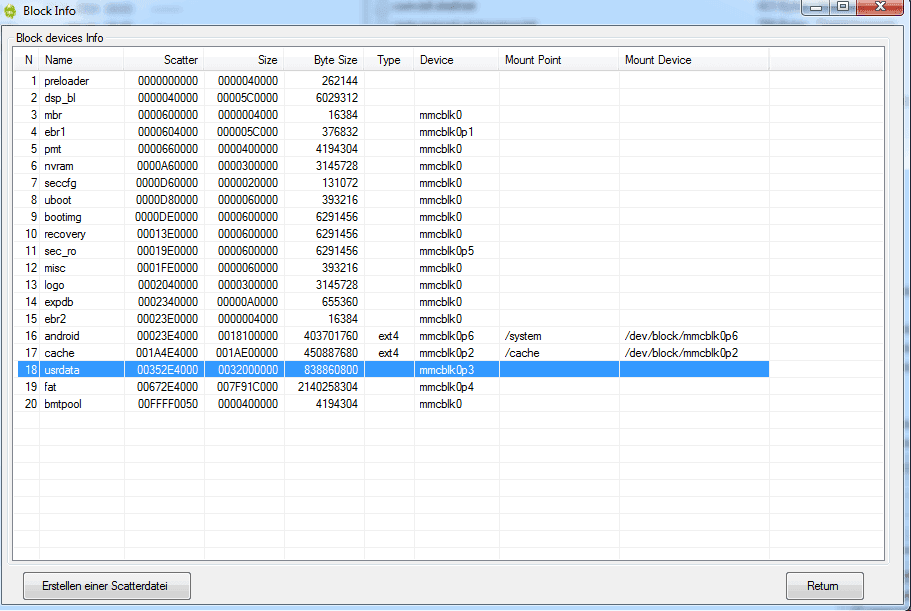Click the mmcblk0p5 device cell

(446, 251)
